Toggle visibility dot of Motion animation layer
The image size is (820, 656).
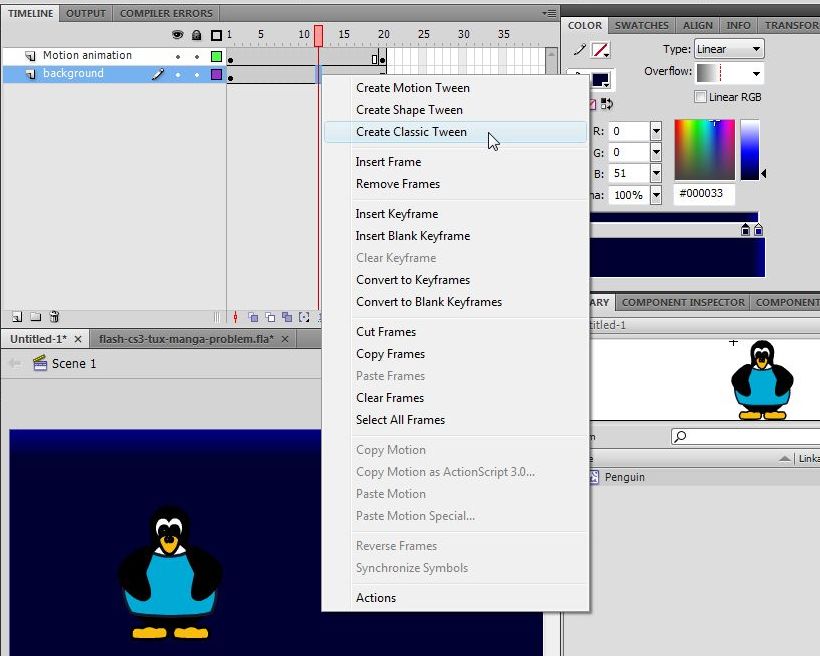[x=178, y=56]
